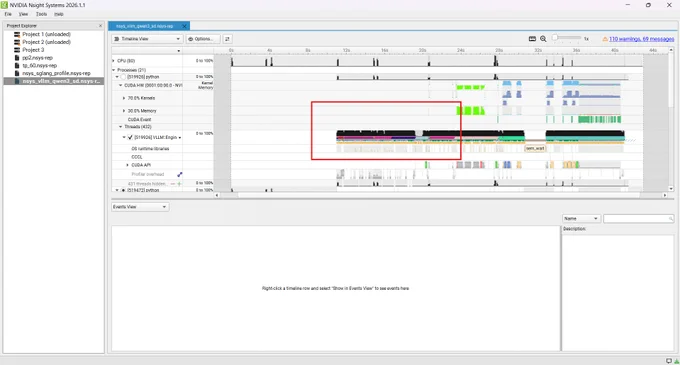Screen dimensions: 680x365
Task: Open the 110 warnings, 69 messages link
Action: coord(641,39)
